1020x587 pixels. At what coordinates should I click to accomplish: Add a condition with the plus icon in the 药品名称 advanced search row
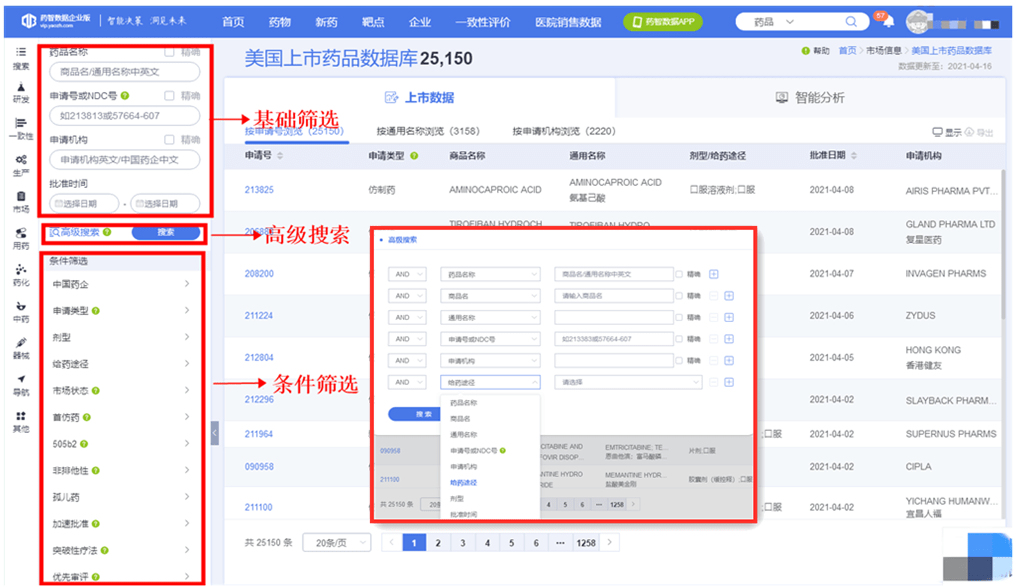pos(714,274)
